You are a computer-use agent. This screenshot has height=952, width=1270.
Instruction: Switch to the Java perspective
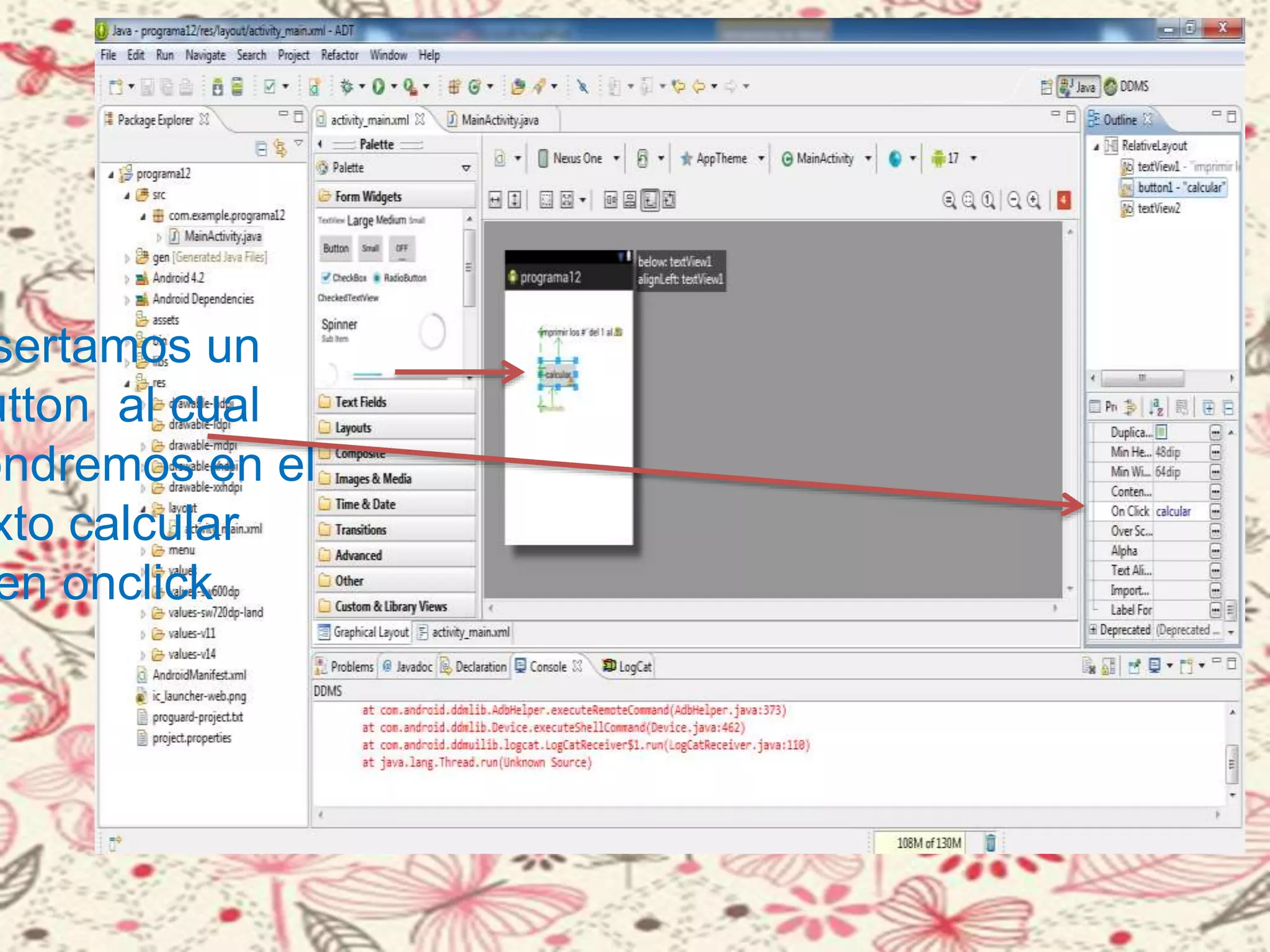[x=1079, y=87]
